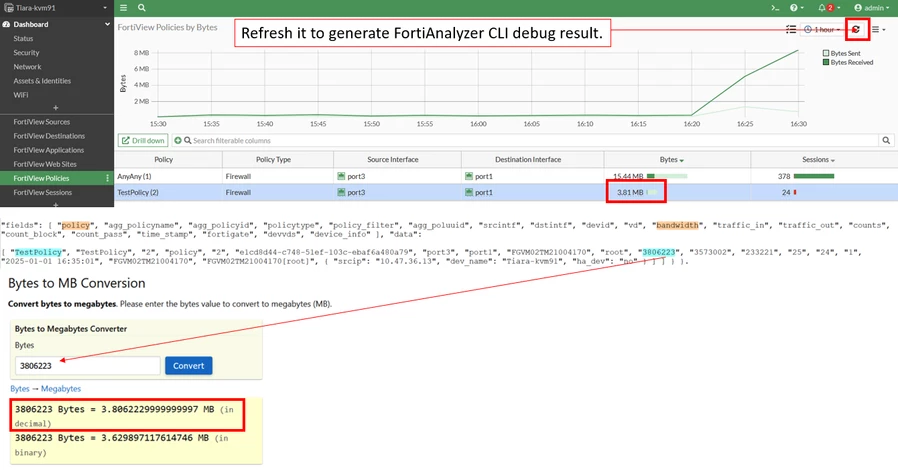Open FortiView Applications
This screenshot has height=470, width=898.
click(x=49, y=150)
